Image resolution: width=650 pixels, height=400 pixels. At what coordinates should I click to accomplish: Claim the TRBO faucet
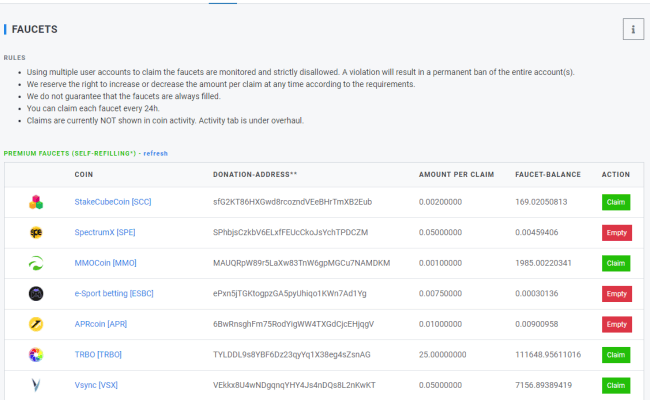pyautogui.click(x=616, y=355)
